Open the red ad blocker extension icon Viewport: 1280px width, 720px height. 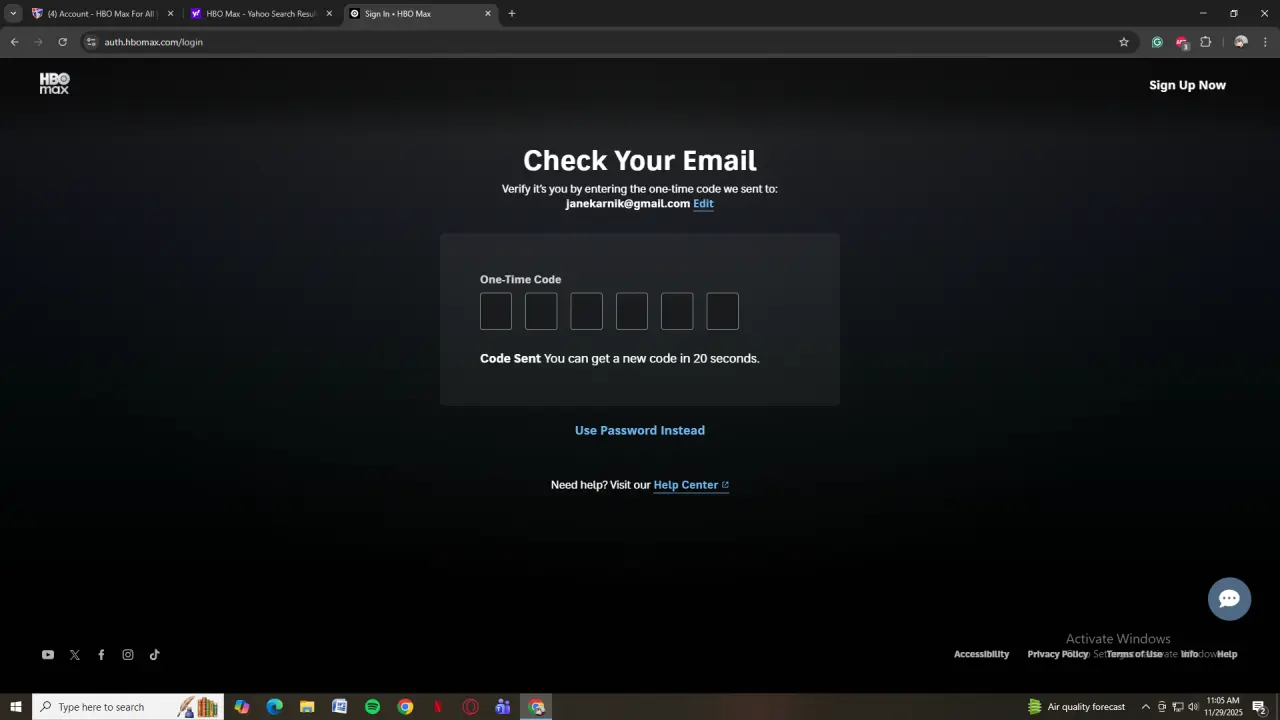1181,42
